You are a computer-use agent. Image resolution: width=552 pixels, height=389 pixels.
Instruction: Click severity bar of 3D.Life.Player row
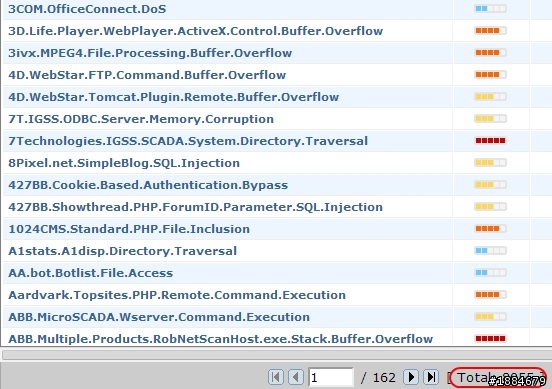click(490, 31)
